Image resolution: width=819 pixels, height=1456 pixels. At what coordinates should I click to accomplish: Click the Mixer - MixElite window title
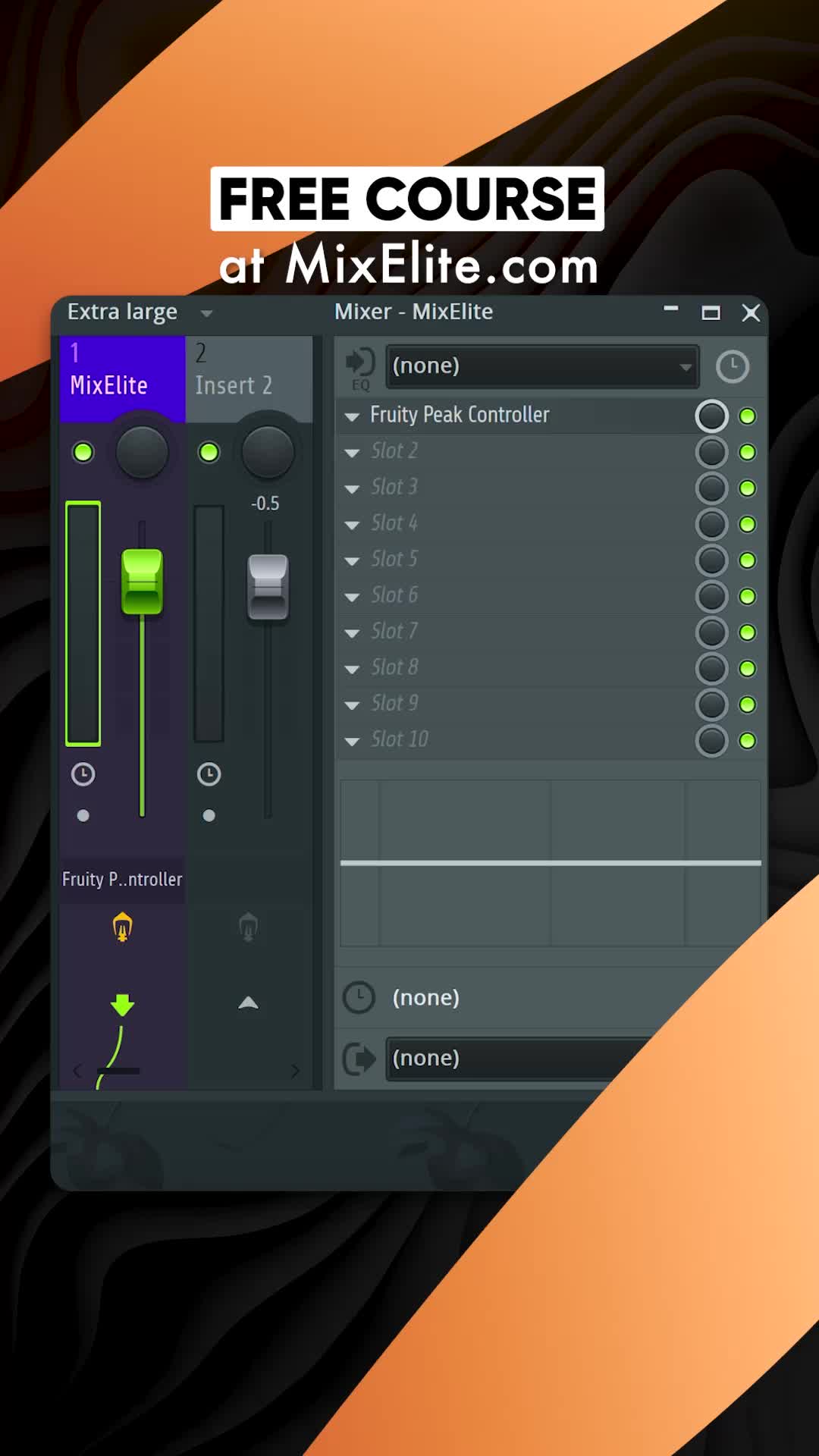tap(413, 312)
